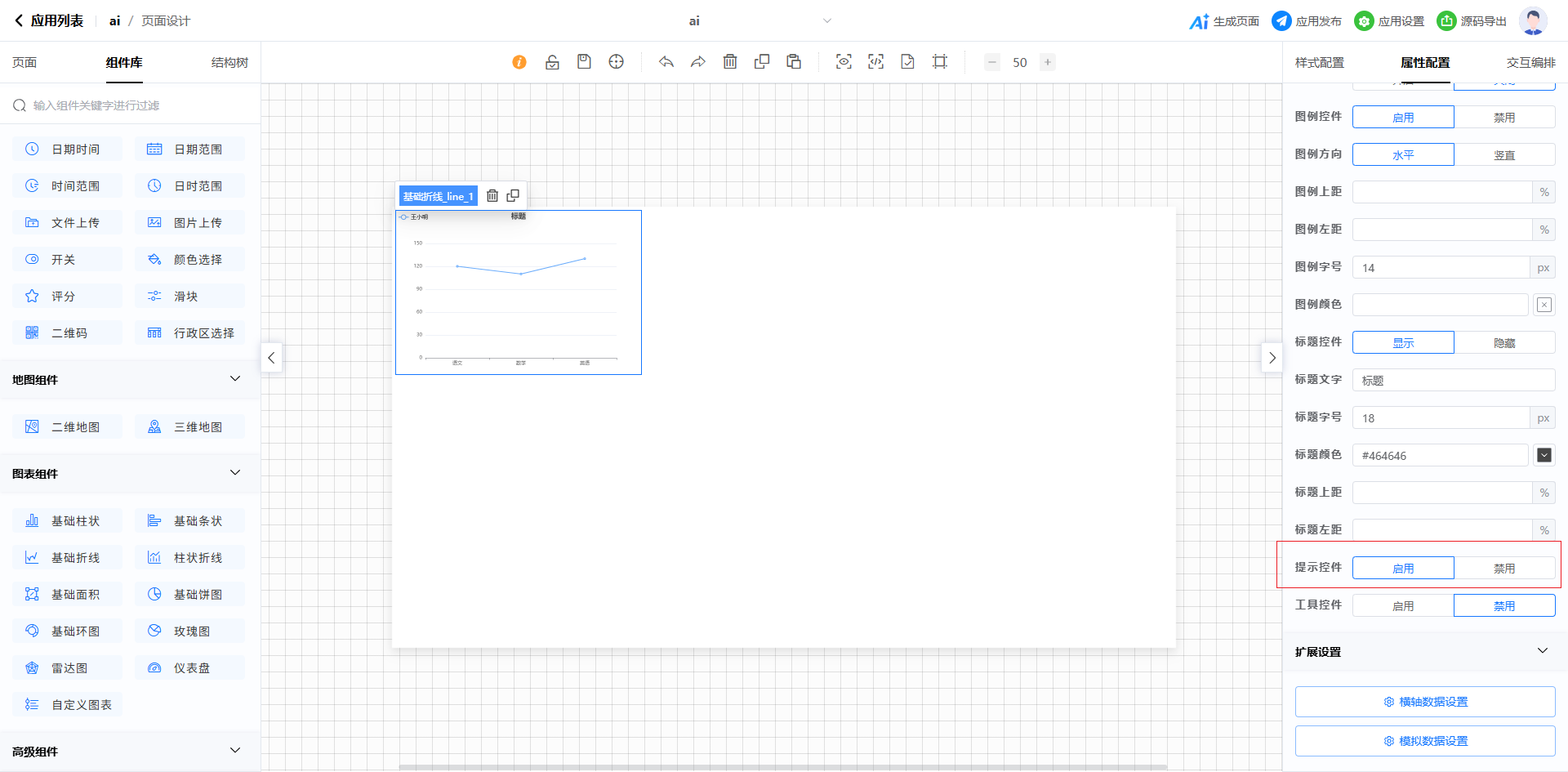Click the zoom in plus button
Image resolution: width=1568 pixels, height=772 pixels.
point(1048,62)
